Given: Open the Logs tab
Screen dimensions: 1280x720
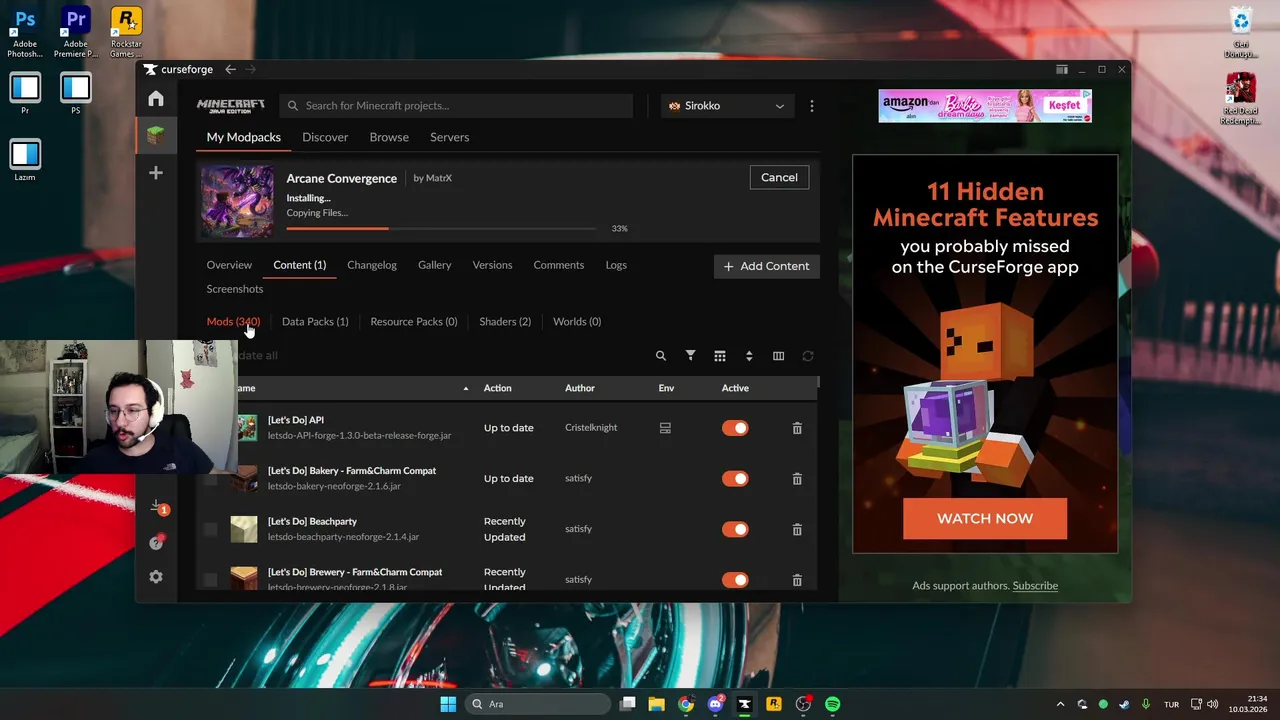Looking at the screenshot, I should tap(616, 265).
